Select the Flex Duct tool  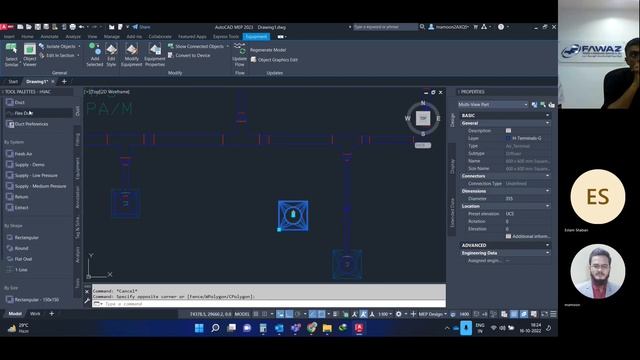[19, 113]
